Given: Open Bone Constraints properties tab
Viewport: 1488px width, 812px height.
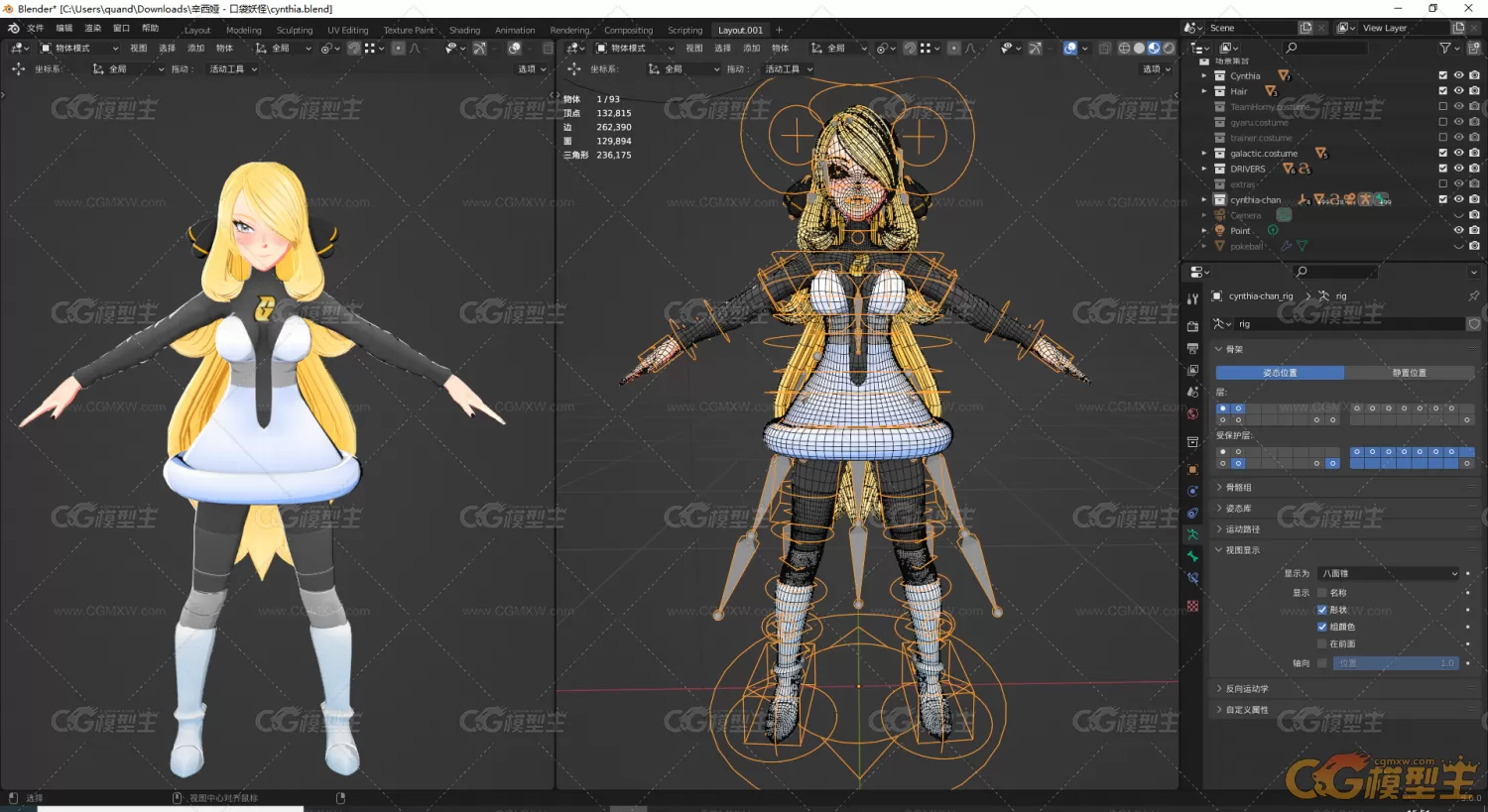Looking at the screenshot, I should (1192, 578).
